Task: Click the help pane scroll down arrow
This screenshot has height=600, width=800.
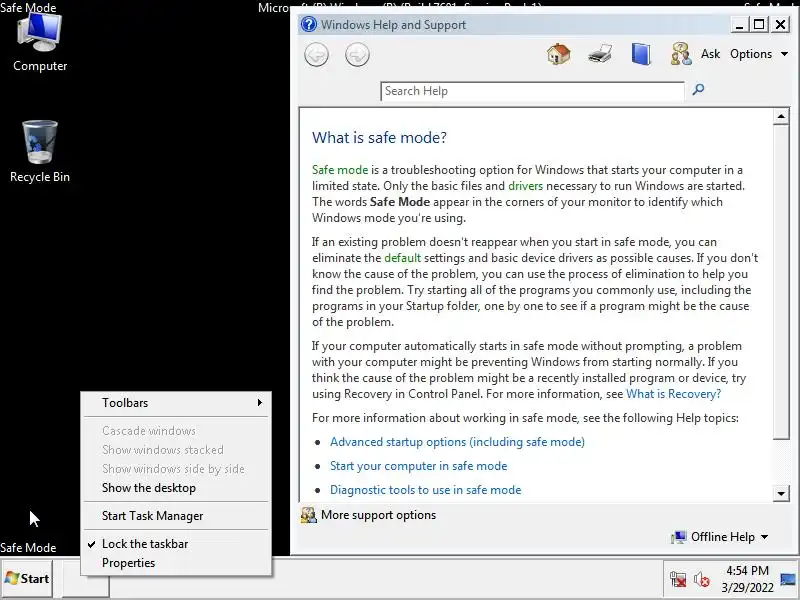Action: pyautogui.click(x=781, y=493)
